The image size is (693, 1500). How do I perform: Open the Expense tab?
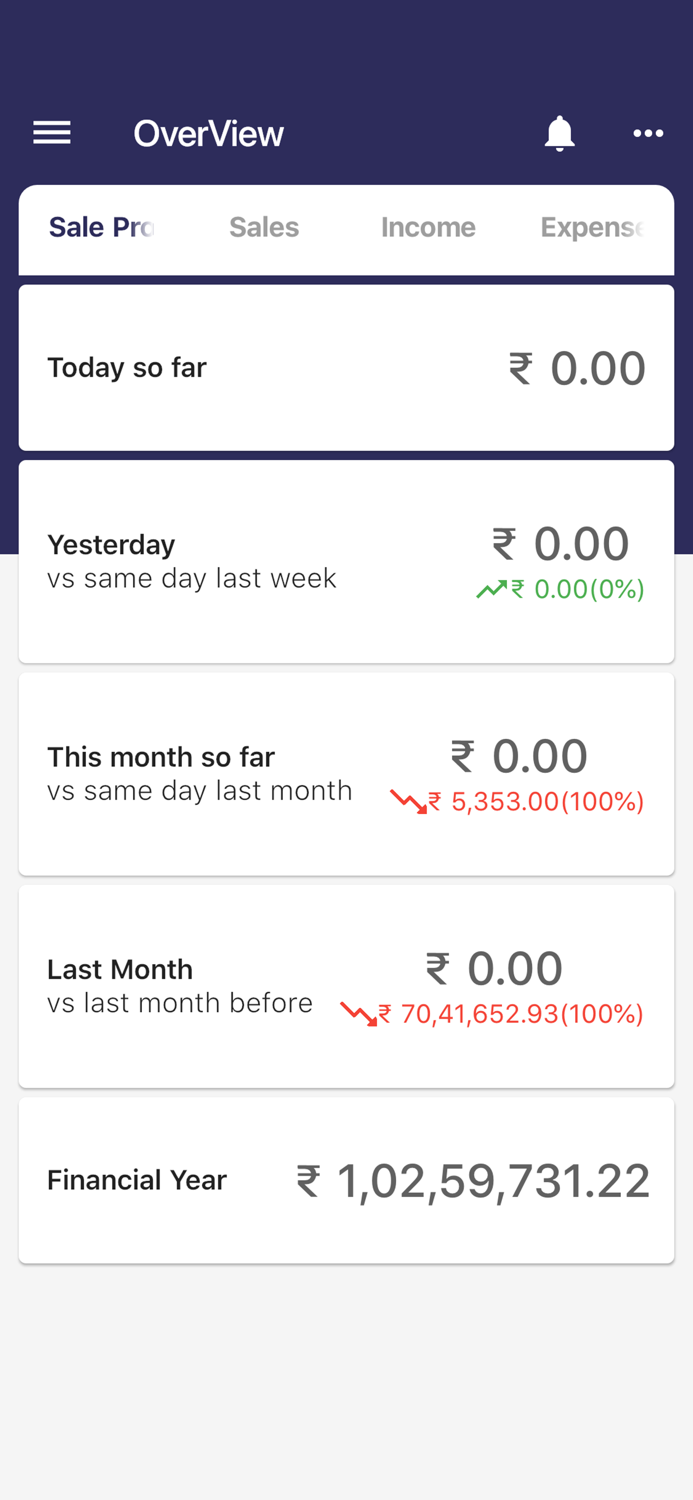[x=592, y=227]
